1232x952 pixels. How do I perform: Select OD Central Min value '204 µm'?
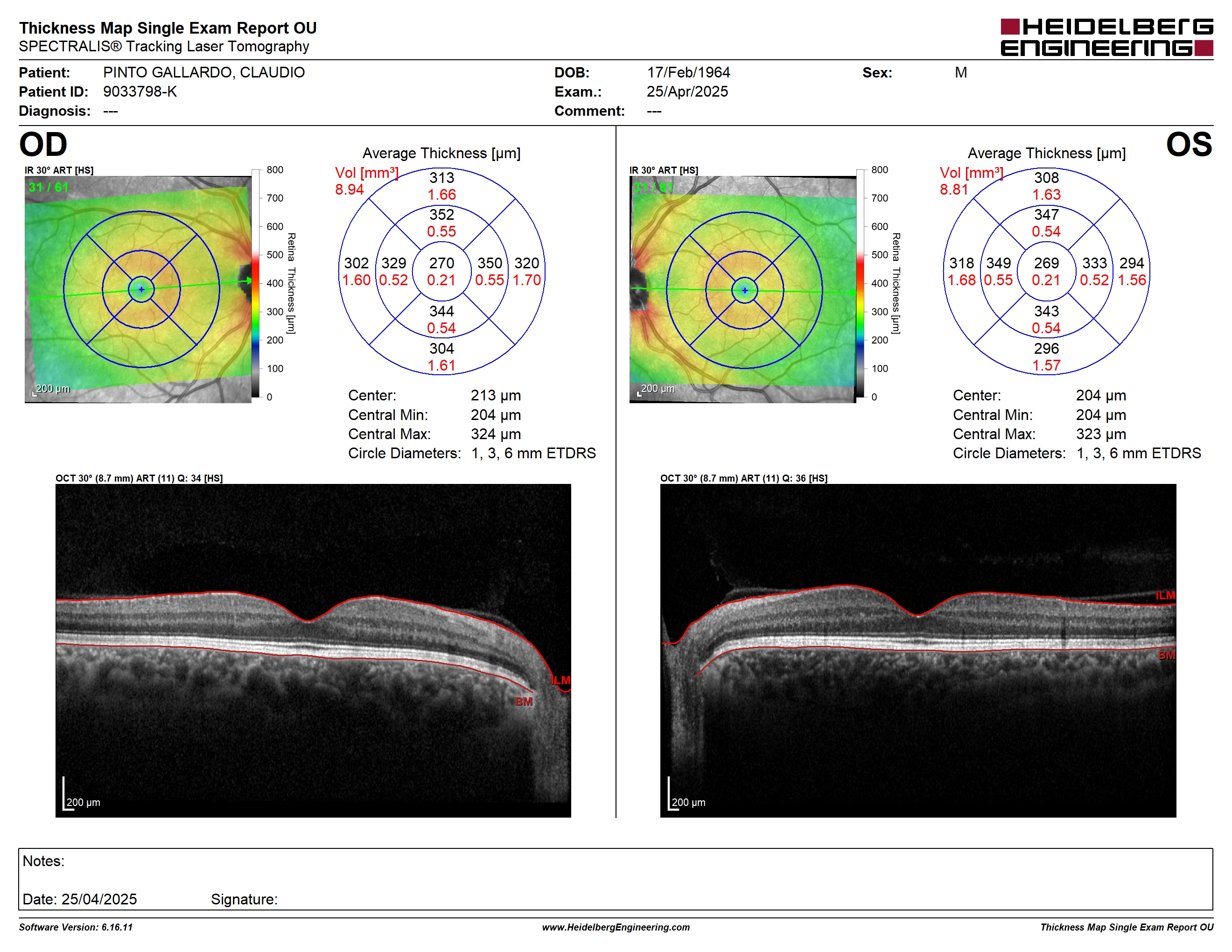(x=496, y=415)
